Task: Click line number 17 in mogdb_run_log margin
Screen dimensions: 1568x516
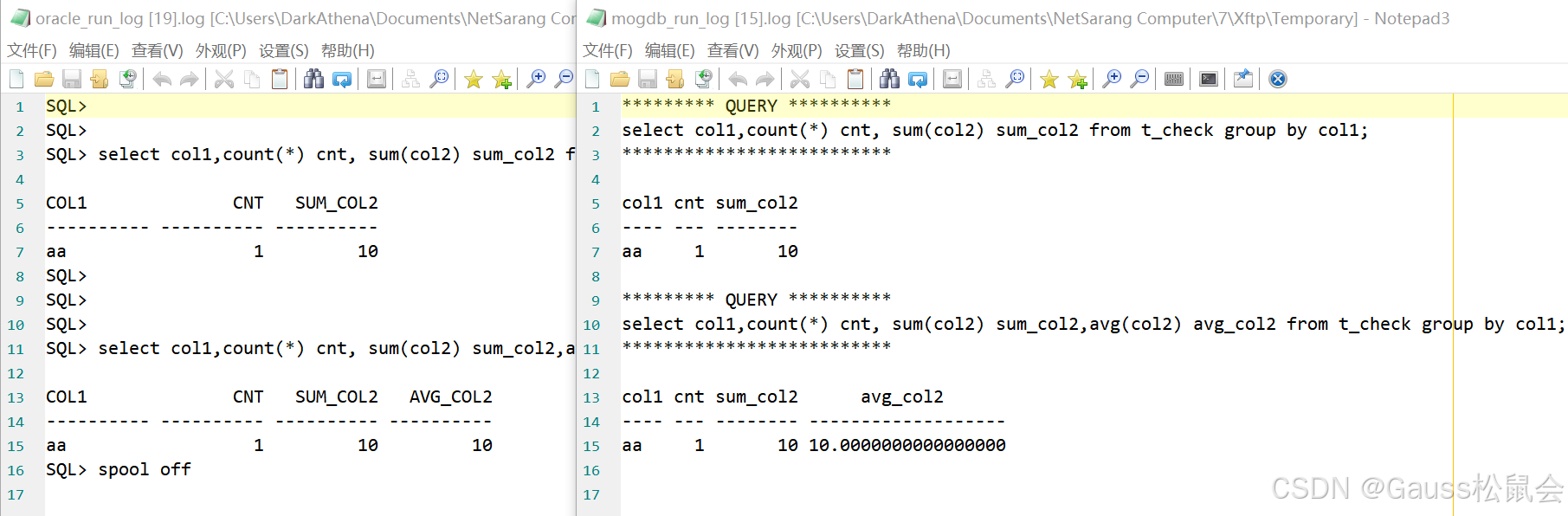Action: (x=591, y=494)
